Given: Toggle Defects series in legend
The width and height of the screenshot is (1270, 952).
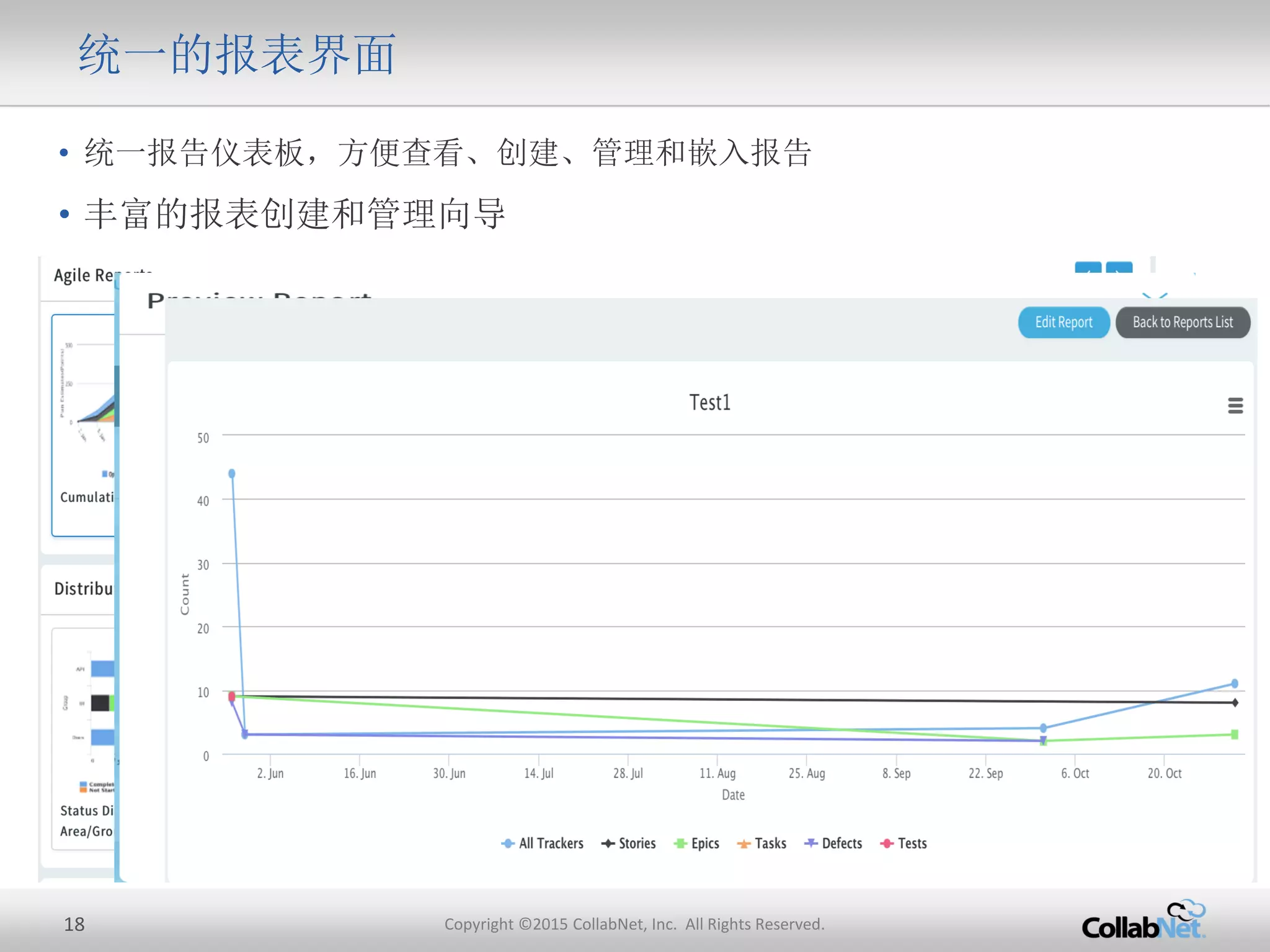Looking at the screenshot, I should [x=833, y=844].
